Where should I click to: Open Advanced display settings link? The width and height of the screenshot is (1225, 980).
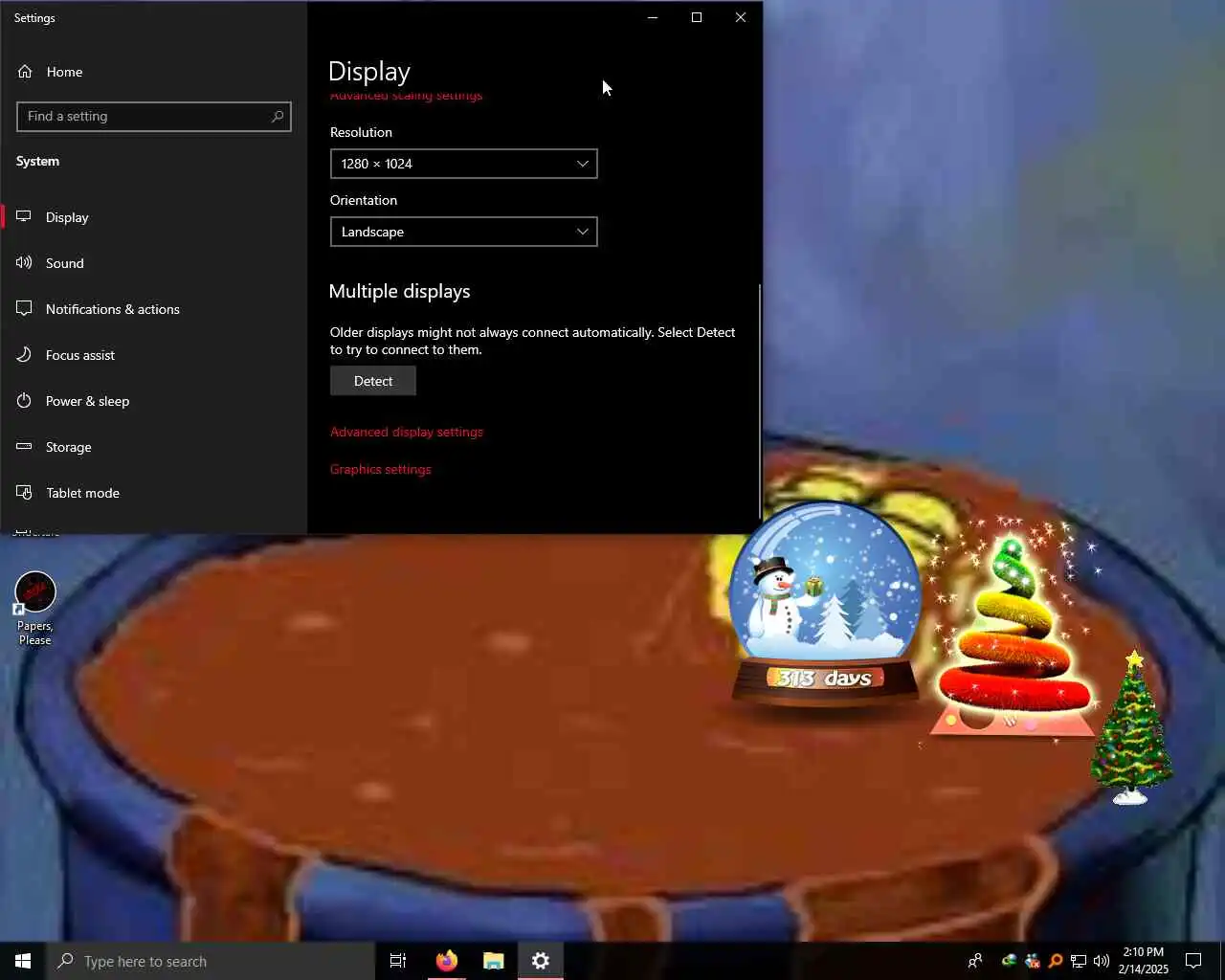(407, 432)
